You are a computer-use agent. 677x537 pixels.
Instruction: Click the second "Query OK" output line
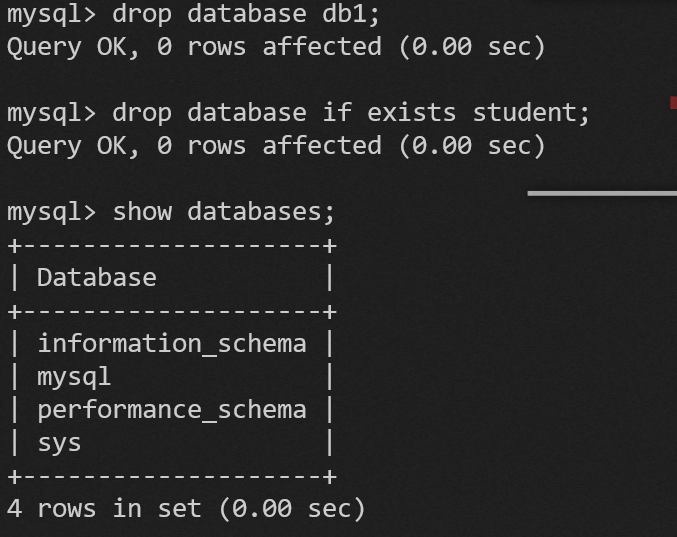click(275, 146)
